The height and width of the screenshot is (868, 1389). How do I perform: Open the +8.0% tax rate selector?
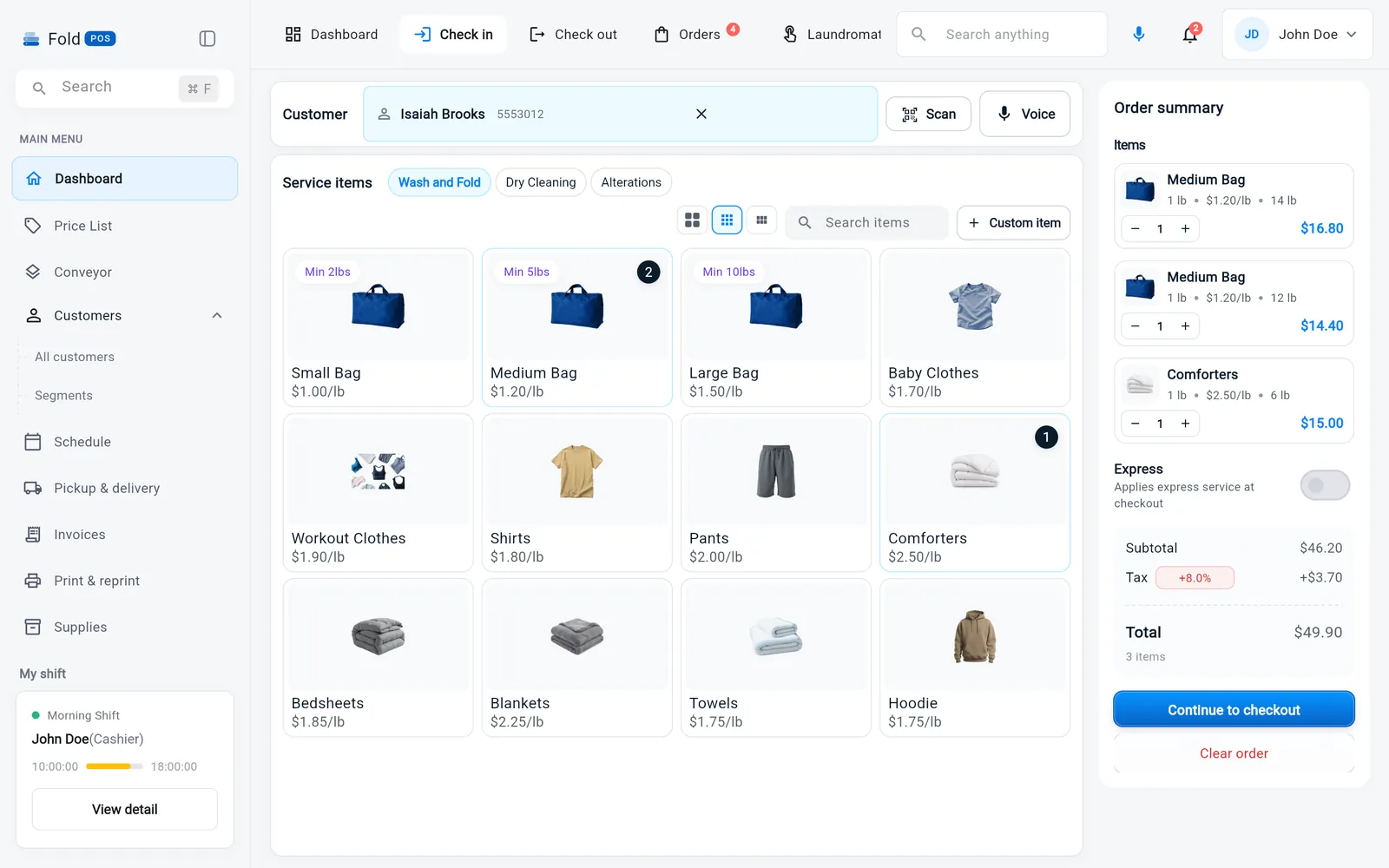click(1195, 578)
